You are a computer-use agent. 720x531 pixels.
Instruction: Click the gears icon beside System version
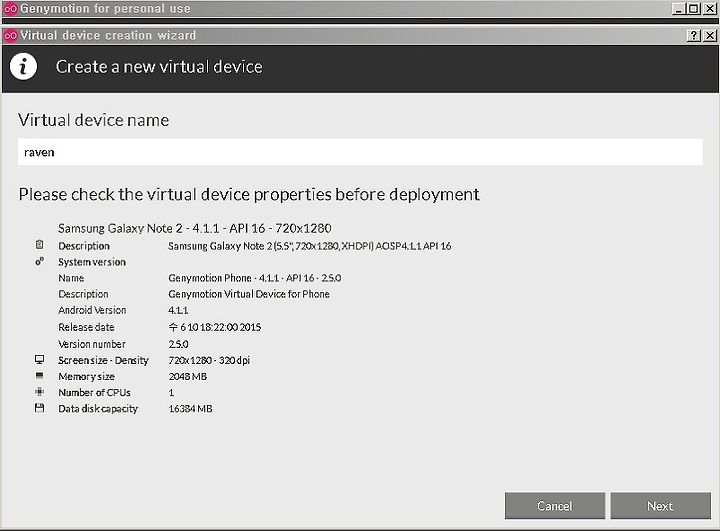pos(39,261)
